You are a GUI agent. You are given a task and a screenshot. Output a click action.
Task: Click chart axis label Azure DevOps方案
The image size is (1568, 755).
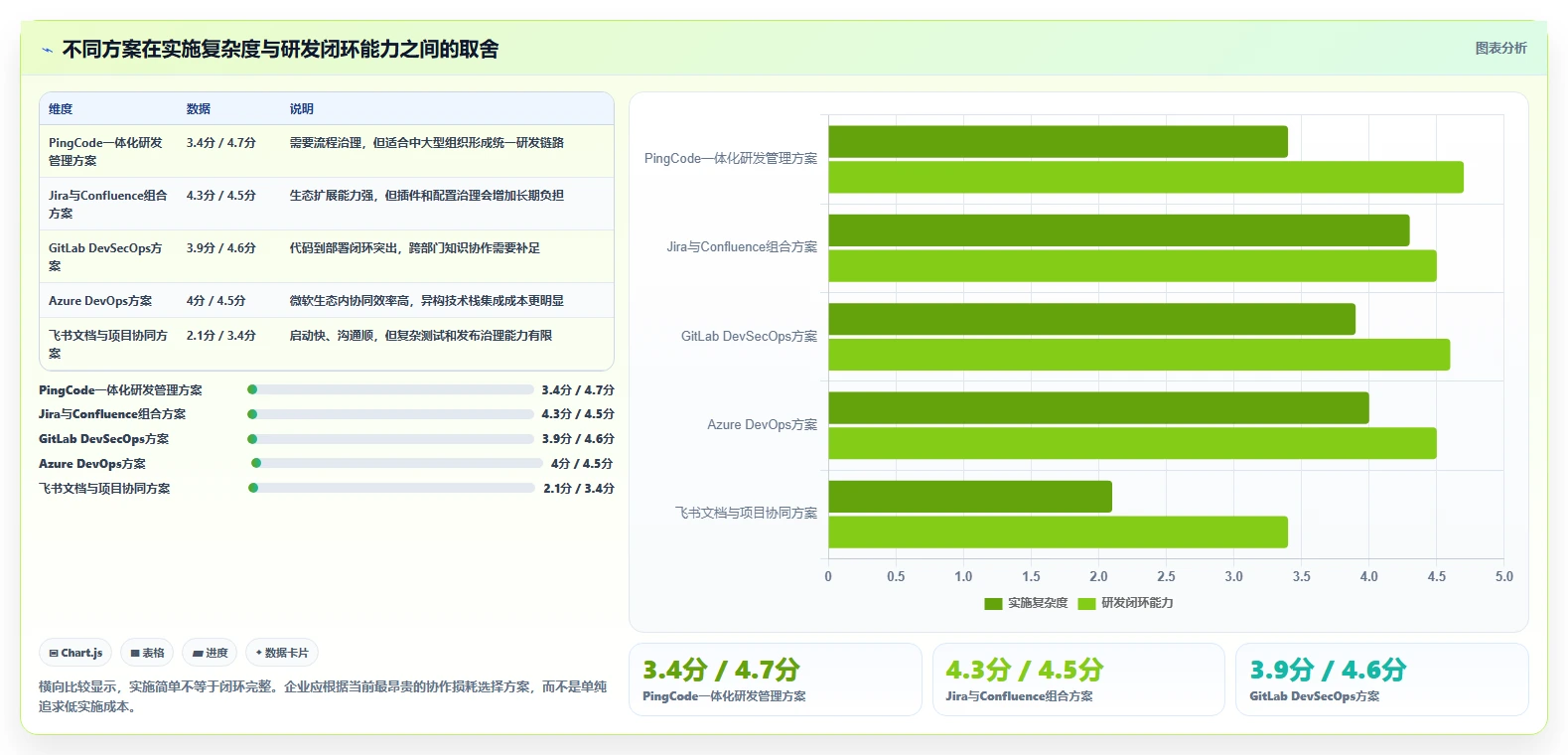point(762,425)
